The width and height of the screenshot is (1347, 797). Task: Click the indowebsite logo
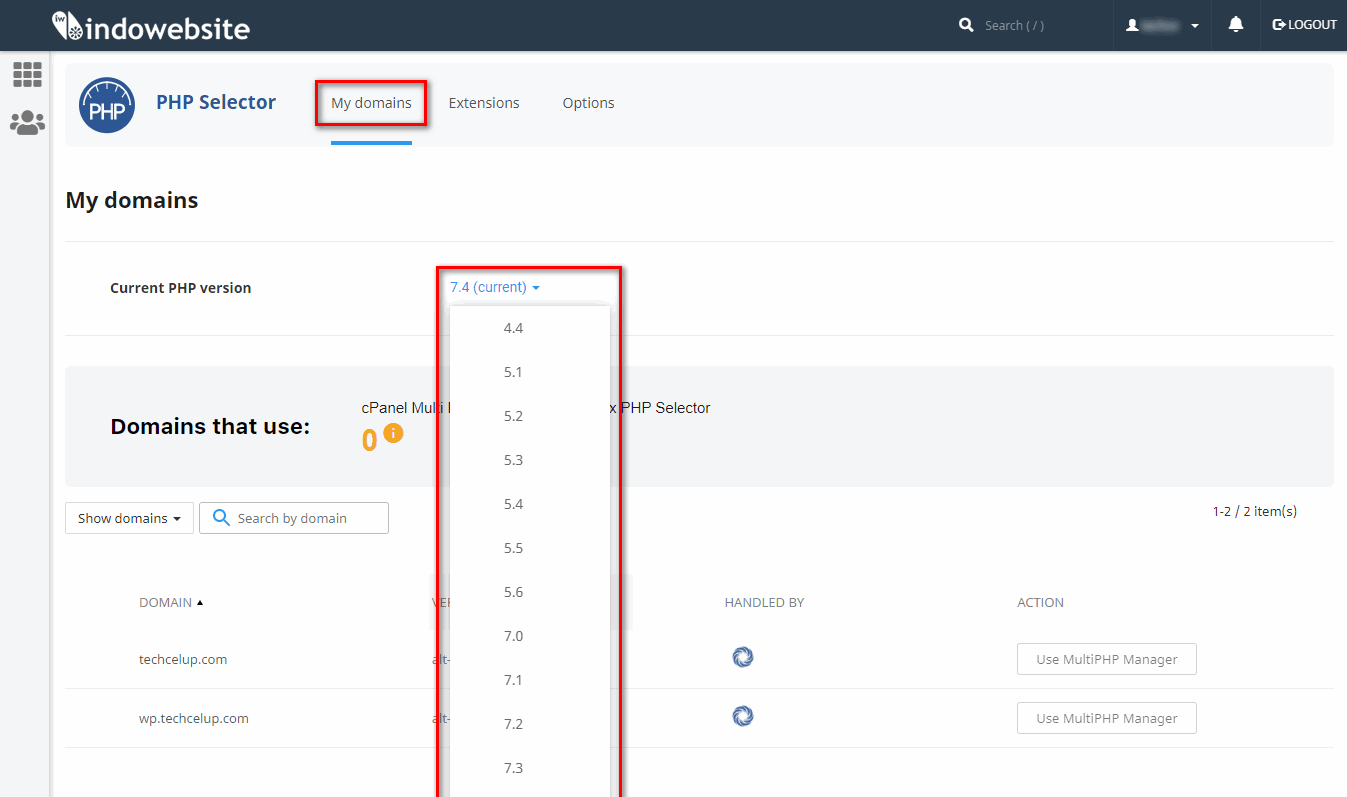coord(151,26)
